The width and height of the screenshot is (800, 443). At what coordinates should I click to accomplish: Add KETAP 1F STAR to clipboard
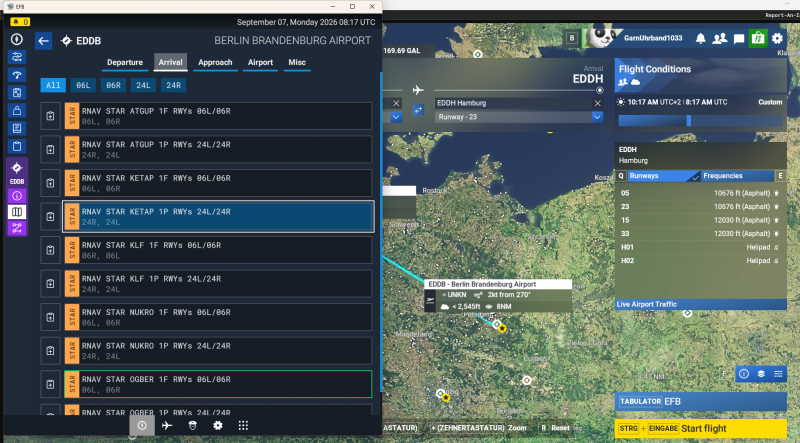coord(51,183)
